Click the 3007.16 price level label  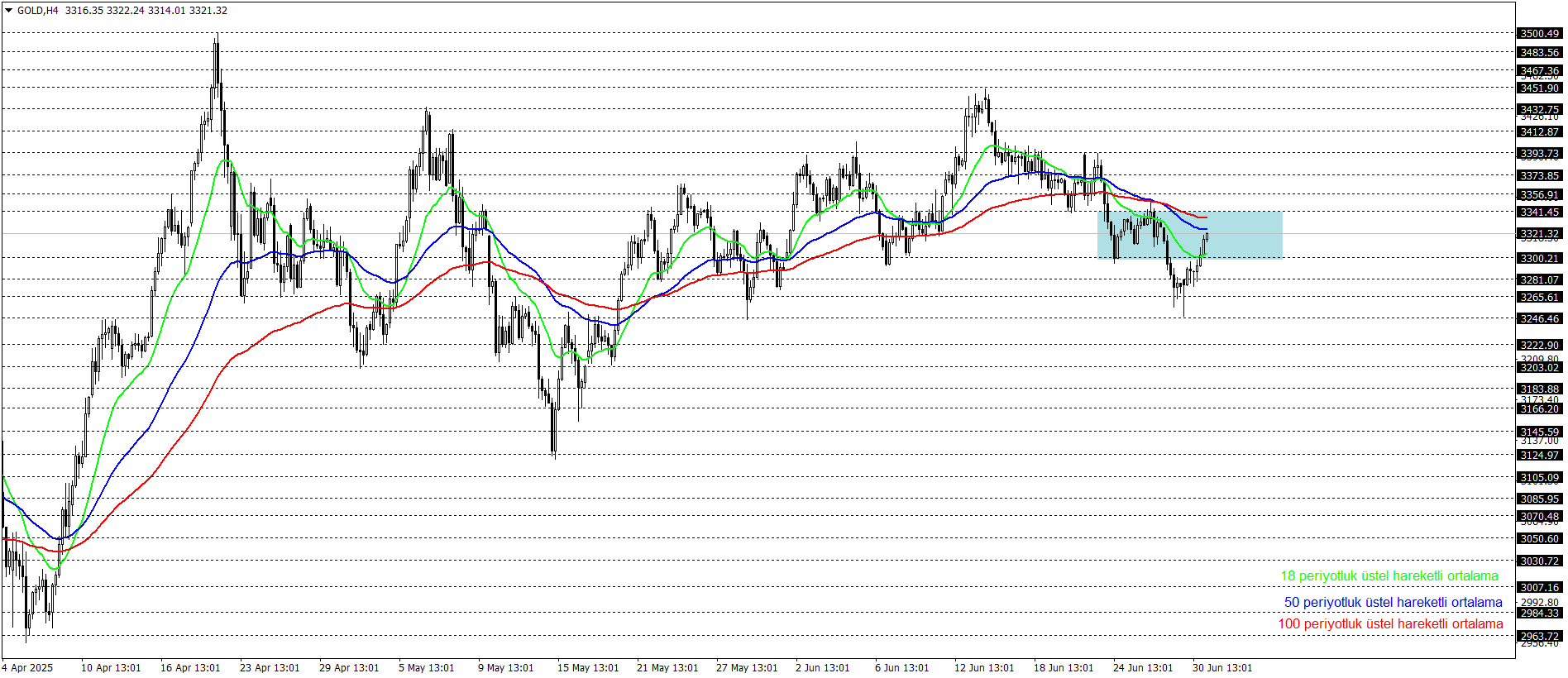tap(1540, 588)
